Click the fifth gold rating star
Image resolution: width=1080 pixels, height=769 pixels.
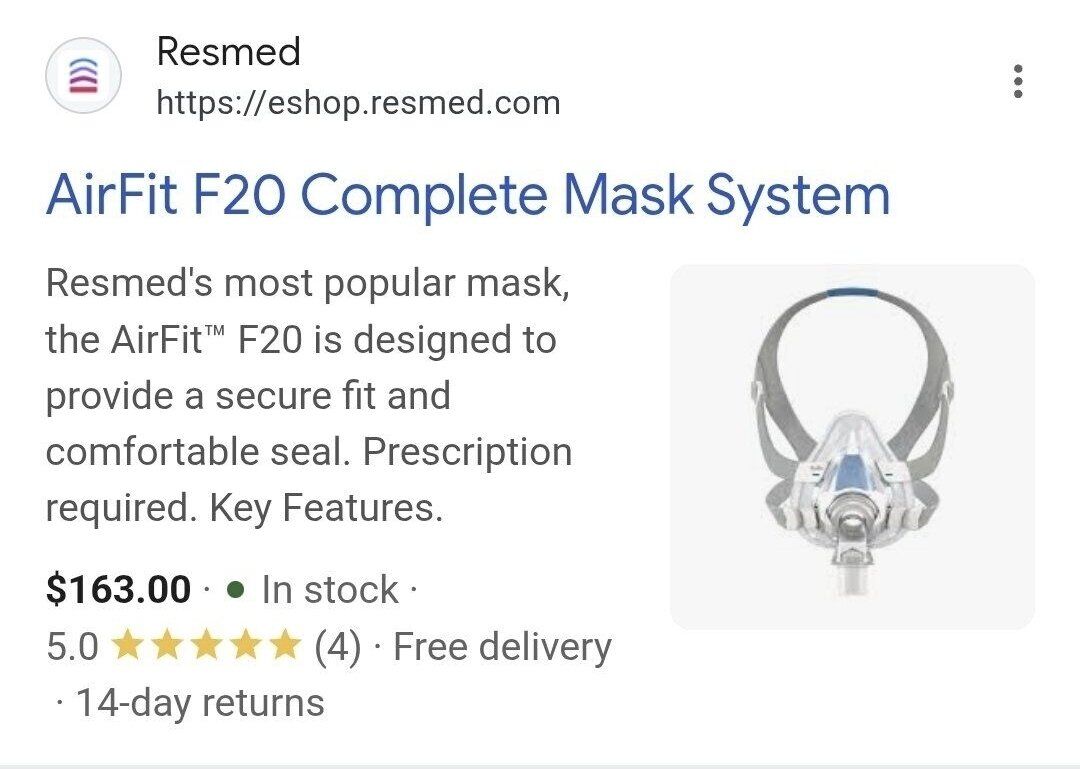(x=283, y=645)
